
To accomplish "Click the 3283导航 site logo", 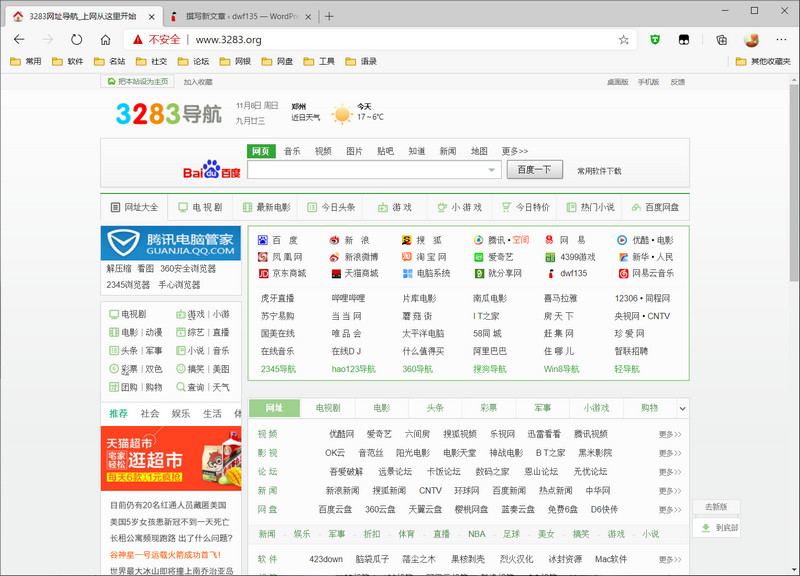I will tap(169, 113).
